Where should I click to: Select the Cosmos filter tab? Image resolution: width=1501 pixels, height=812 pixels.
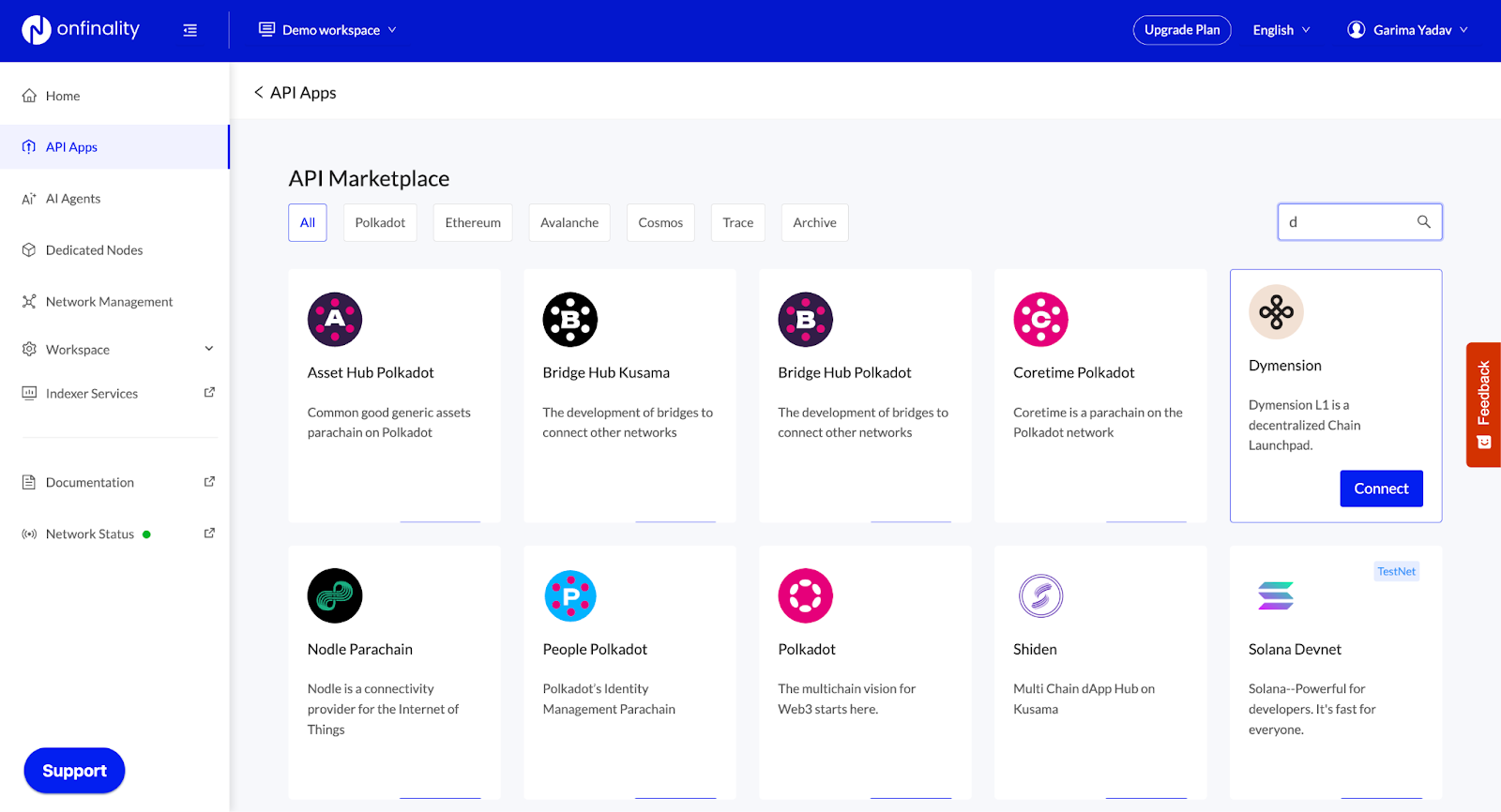click(x=660, y=223)
